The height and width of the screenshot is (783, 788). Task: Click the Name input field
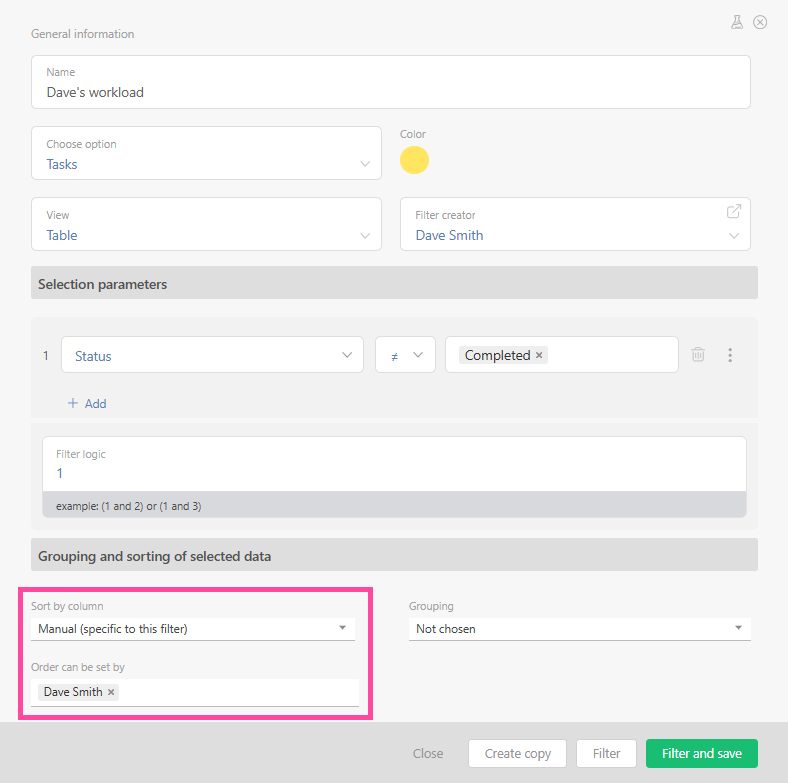(x=390, y=92)
